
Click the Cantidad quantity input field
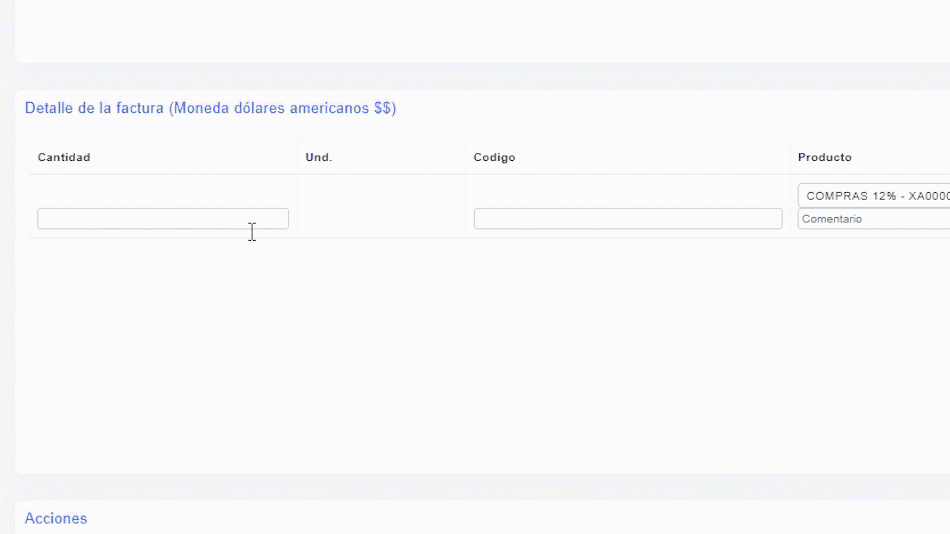point(162,218)
